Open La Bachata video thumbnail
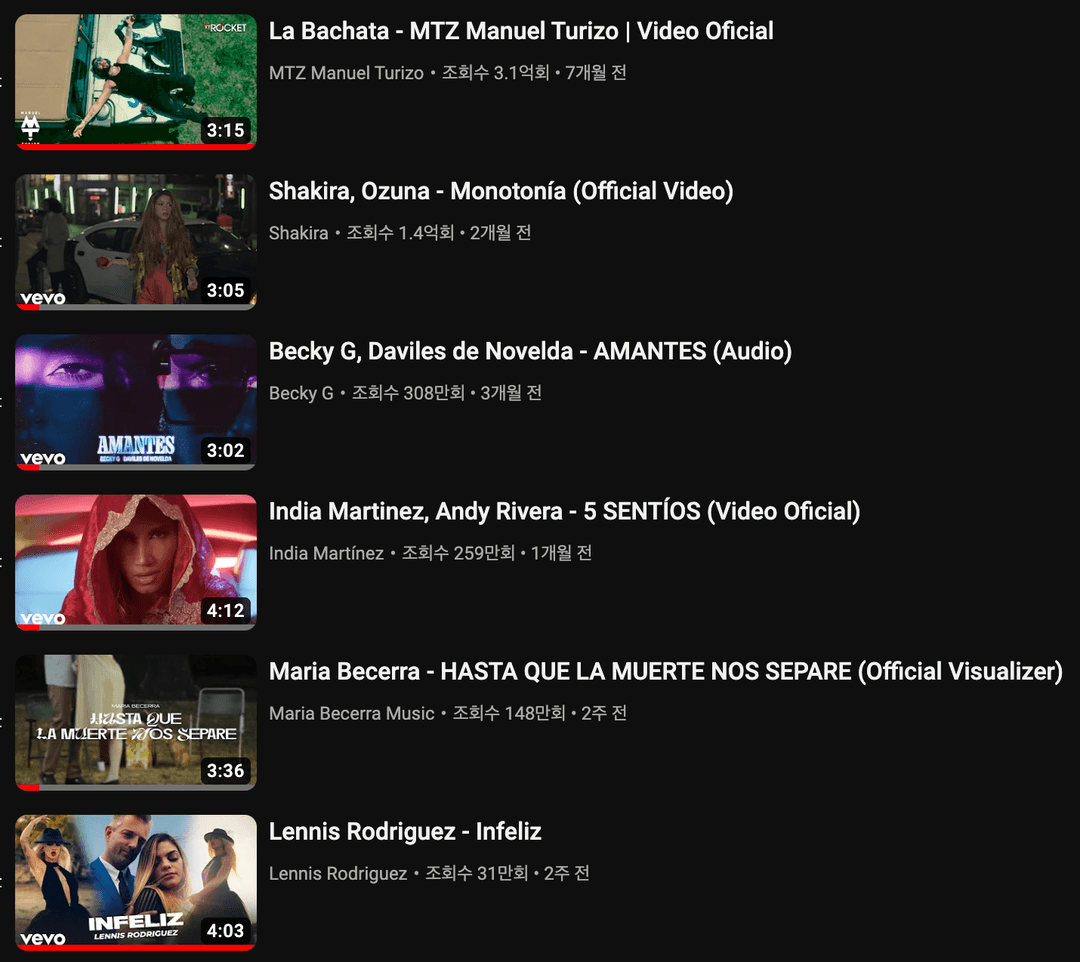The height and width of the screenshot is (962, 1080). click(x=136, y=81)
